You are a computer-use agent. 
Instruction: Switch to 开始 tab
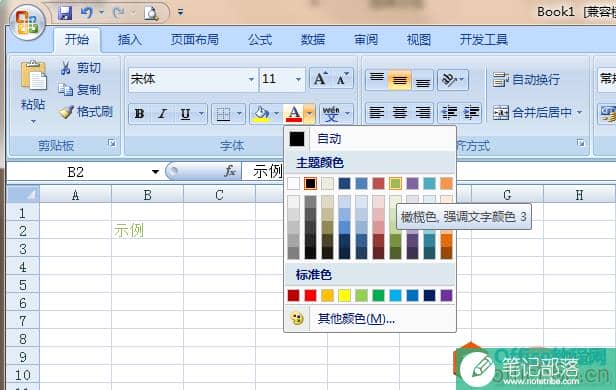coord(77,40)
